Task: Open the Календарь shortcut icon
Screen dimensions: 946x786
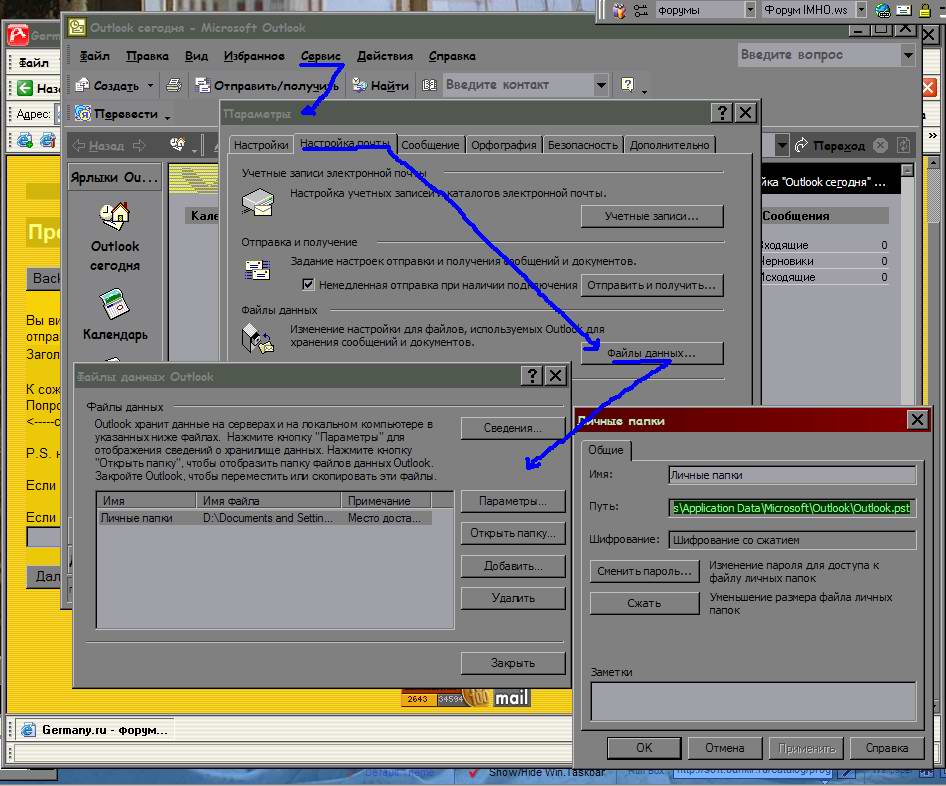Action: (x=114, y=304)
